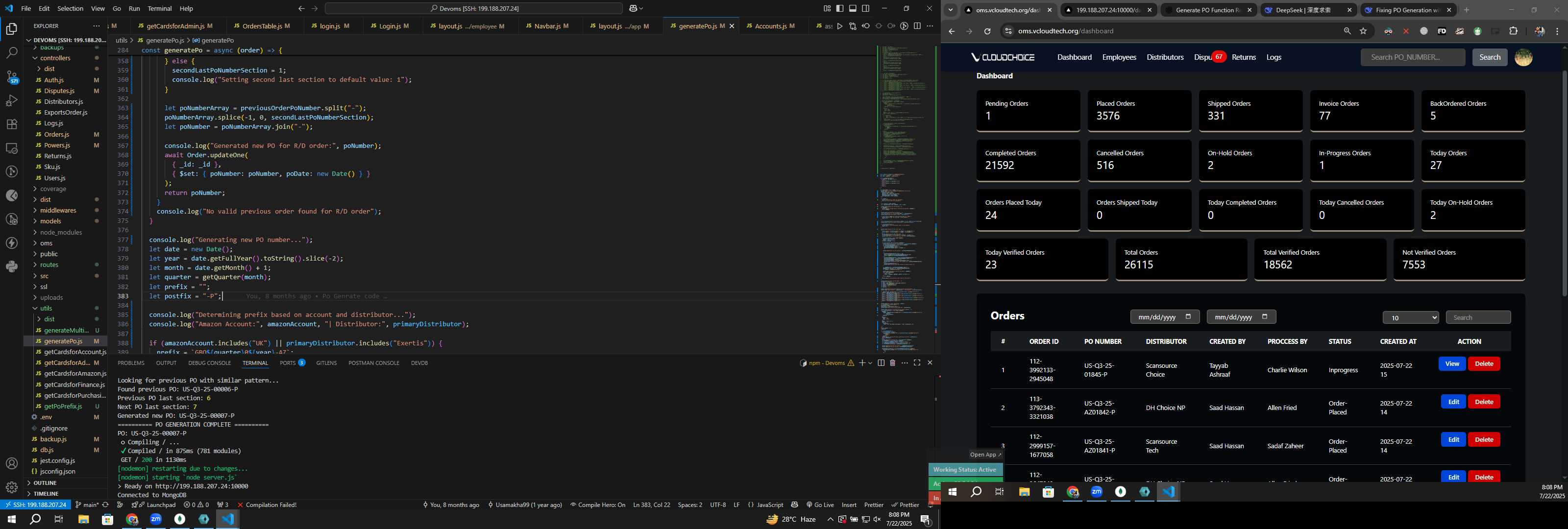Open the Chrome tab search dropdown
The height and width of the screenshot is (529, 1568).
(950, 10)
